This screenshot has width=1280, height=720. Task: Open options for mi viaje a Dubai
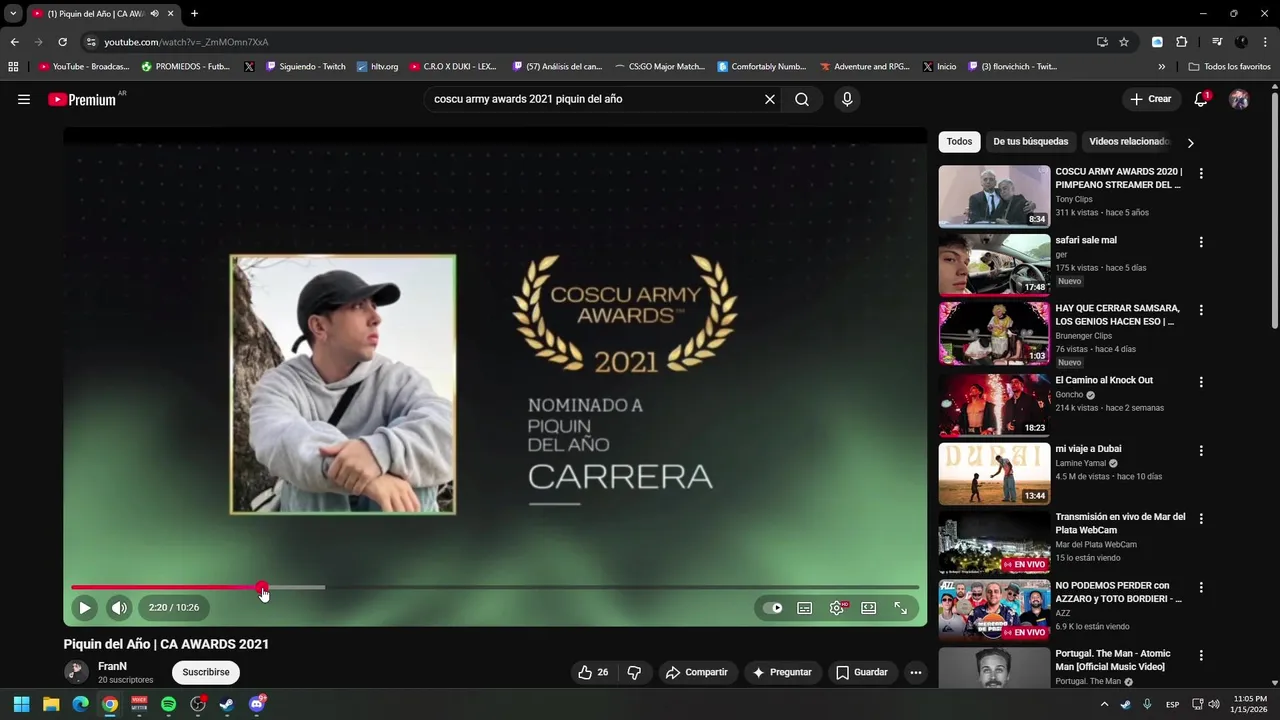click(1201, 451)
